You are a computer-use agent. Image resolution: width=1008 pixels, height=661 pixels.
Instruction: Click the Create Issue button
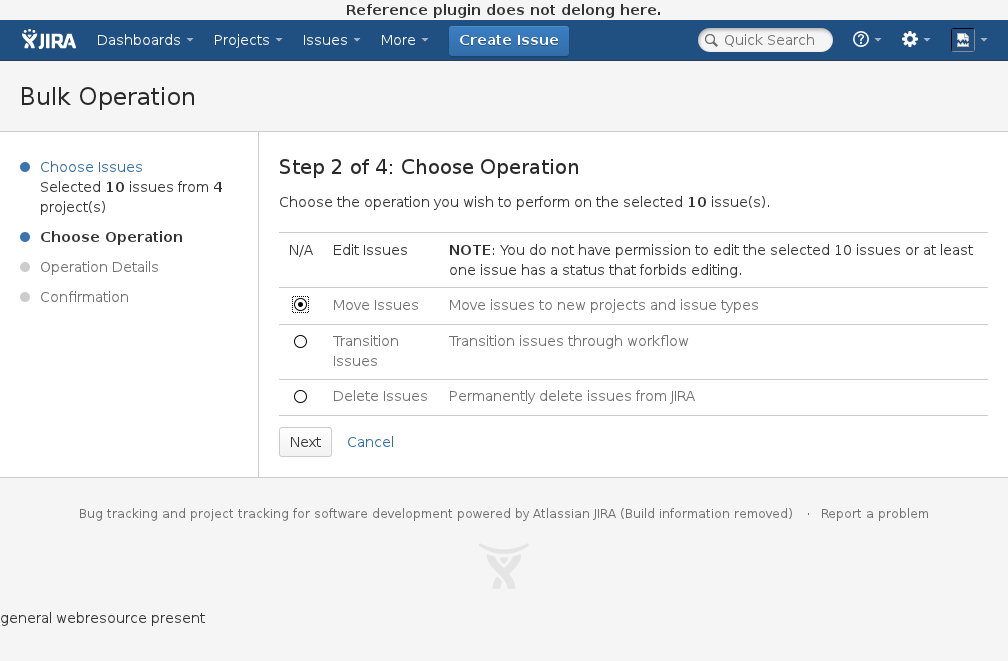point(508,40)
